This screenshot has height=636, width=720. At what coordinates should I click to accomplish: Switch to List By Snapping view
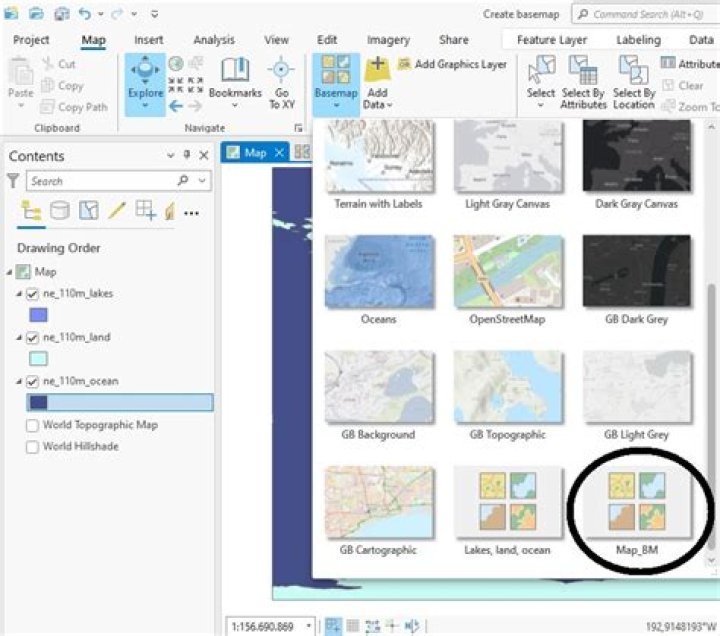(146, 211)
